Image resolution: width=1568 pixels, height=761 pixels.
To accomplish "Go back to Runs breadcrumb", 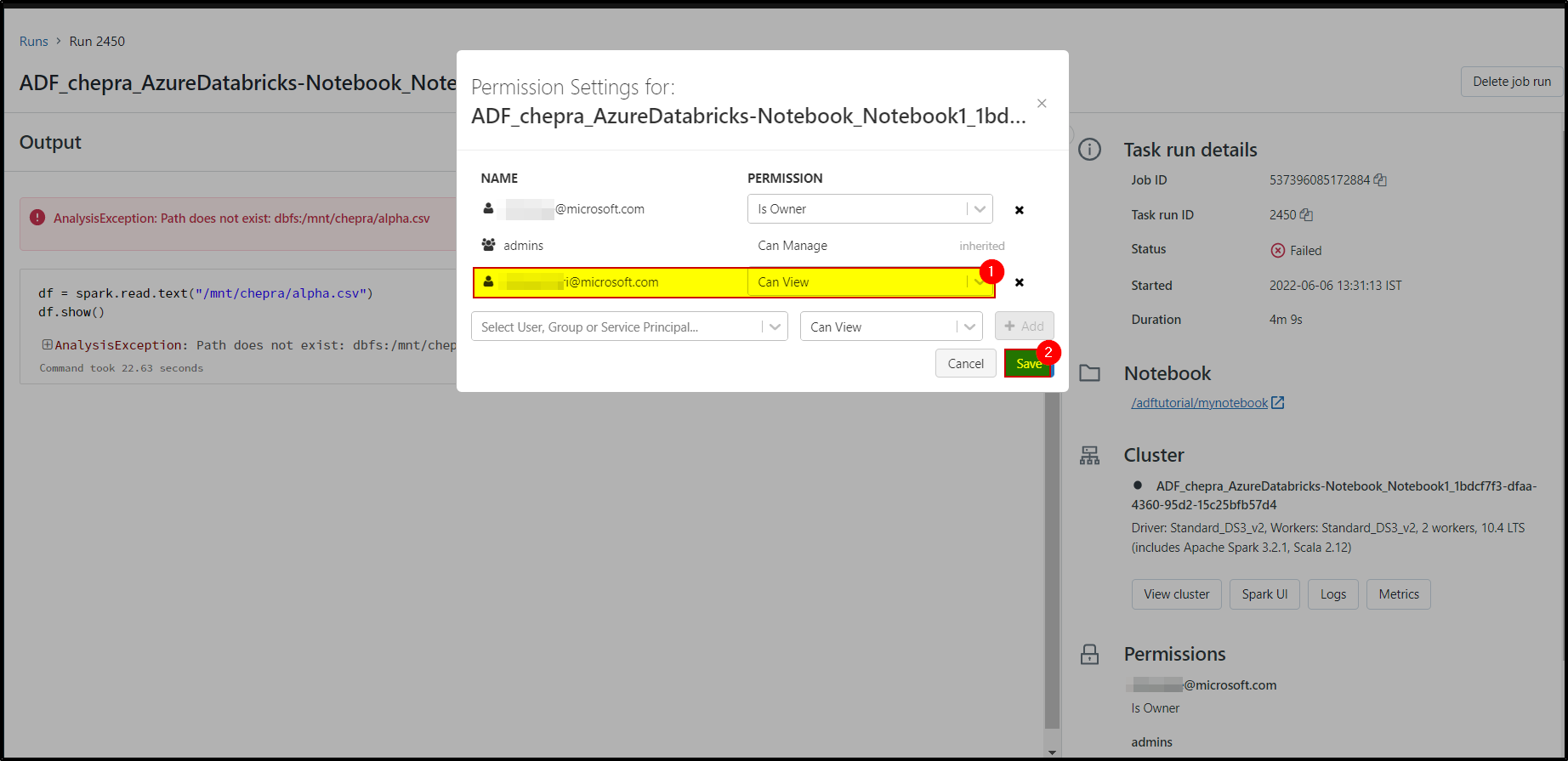I will [34, 41].
